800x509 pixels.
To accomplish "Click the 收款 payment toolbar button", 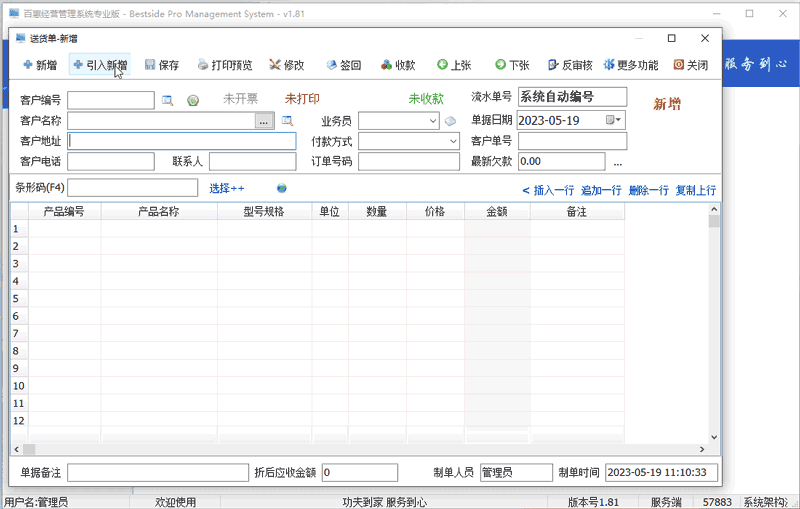I will 398,65.
